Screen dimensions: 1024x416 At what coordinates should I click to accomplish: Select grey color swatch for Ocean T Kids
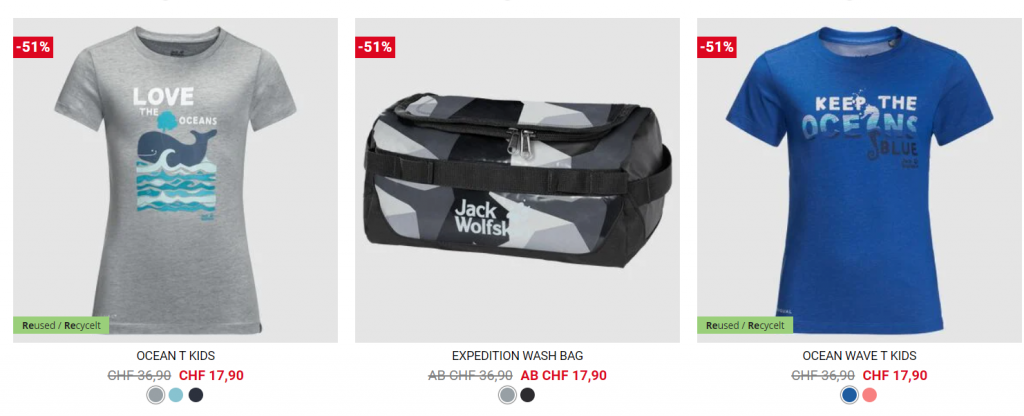pyautogui.click(x=155, y=395)
